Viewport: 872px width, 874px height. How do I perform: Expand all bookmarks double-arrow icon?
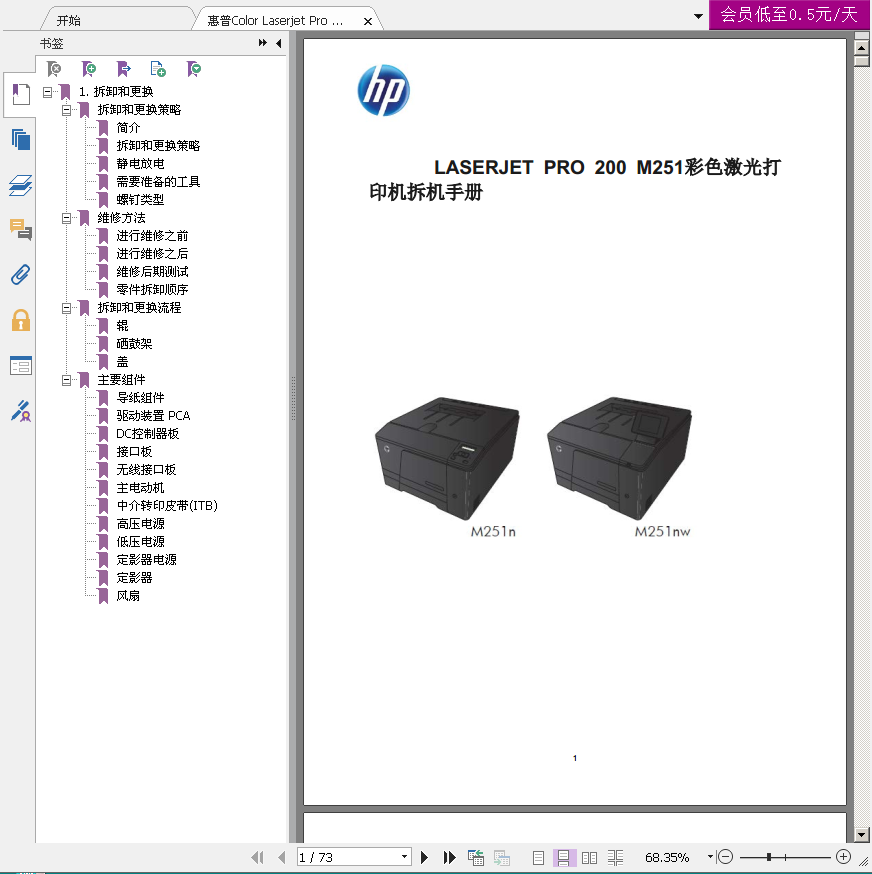263,43
